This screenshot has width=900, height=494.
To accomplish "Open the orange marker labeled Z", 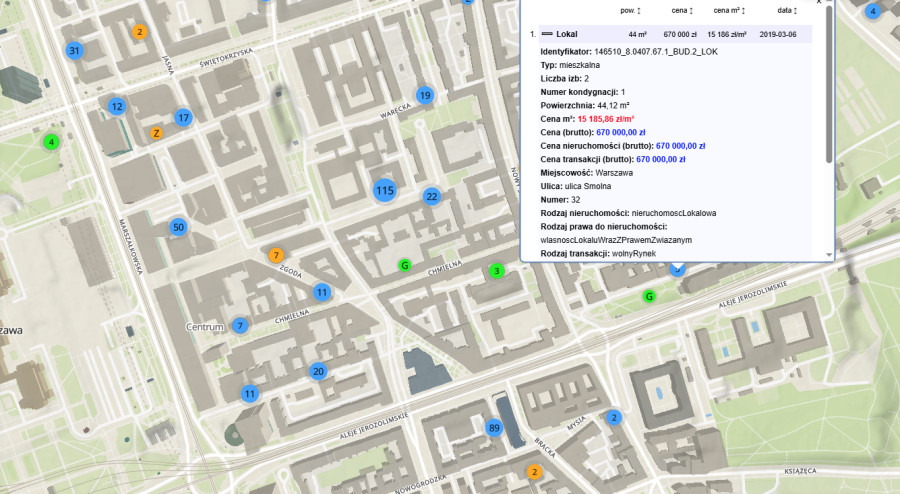I will (155, 133).
